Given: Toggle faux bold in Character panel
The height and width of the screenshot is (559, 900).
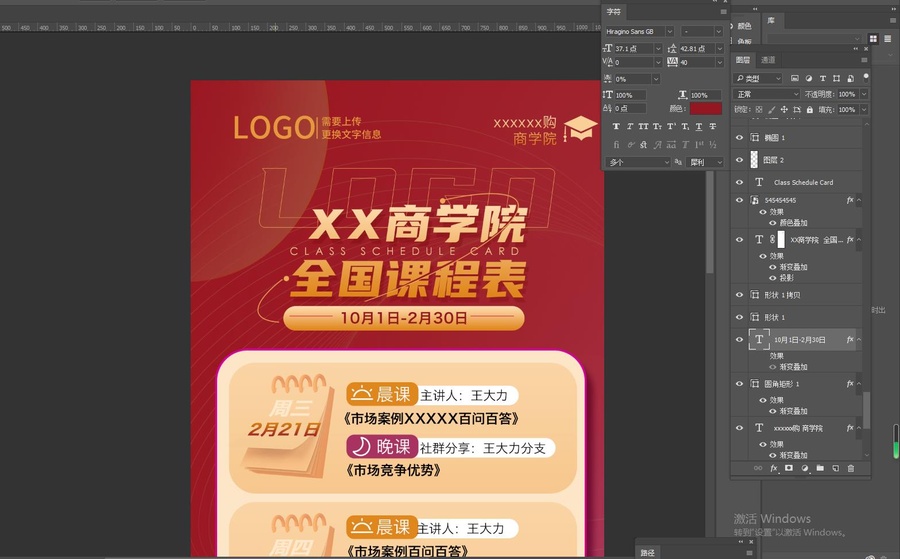Looking at the screenshot, I should coord(616,126).
